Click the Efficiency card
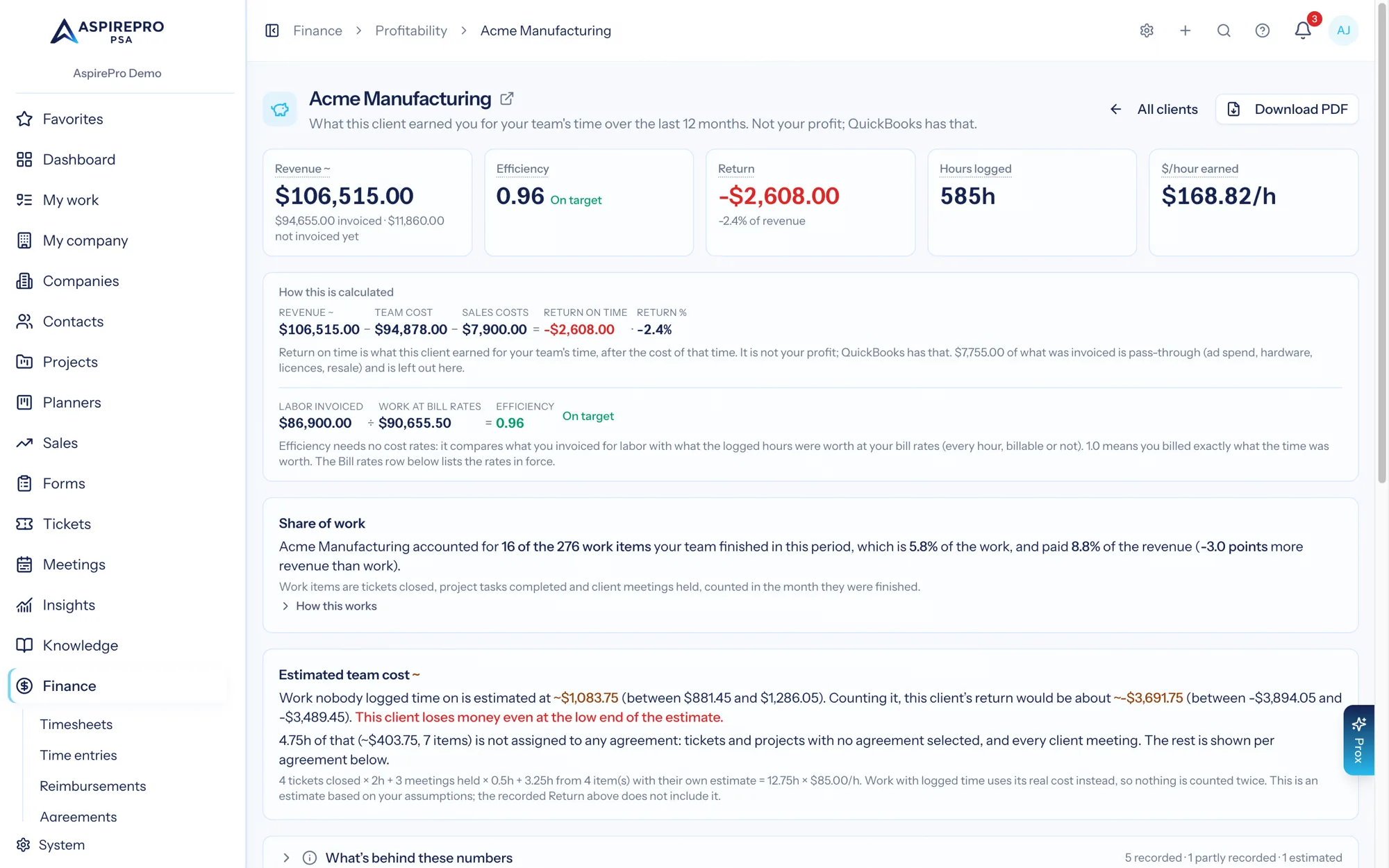The width and height of the screenshot is (1389, 868). pos(589,203)
